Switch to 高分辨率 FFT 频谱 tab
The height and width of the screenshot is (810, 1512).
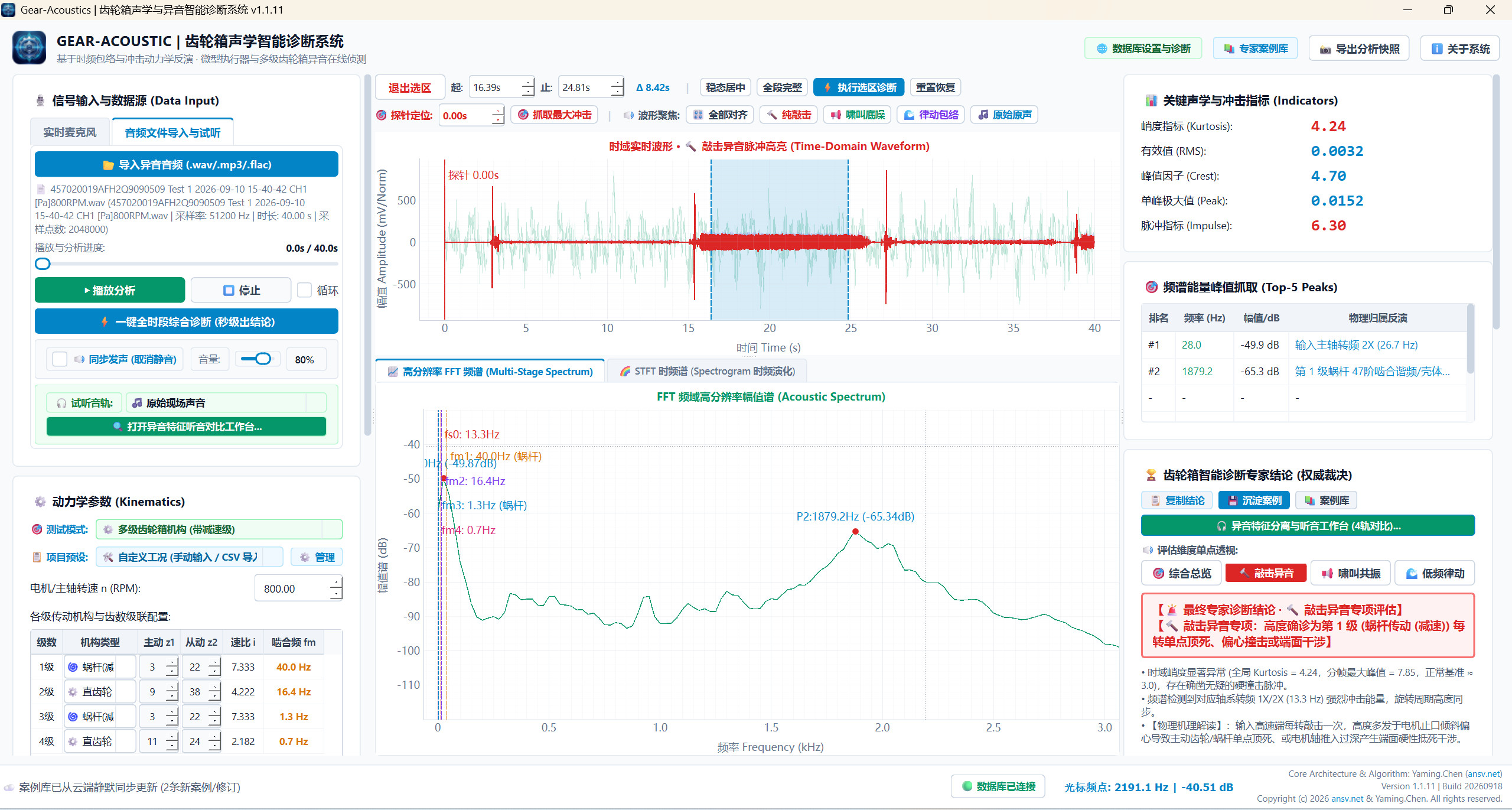tap(490, 371)
